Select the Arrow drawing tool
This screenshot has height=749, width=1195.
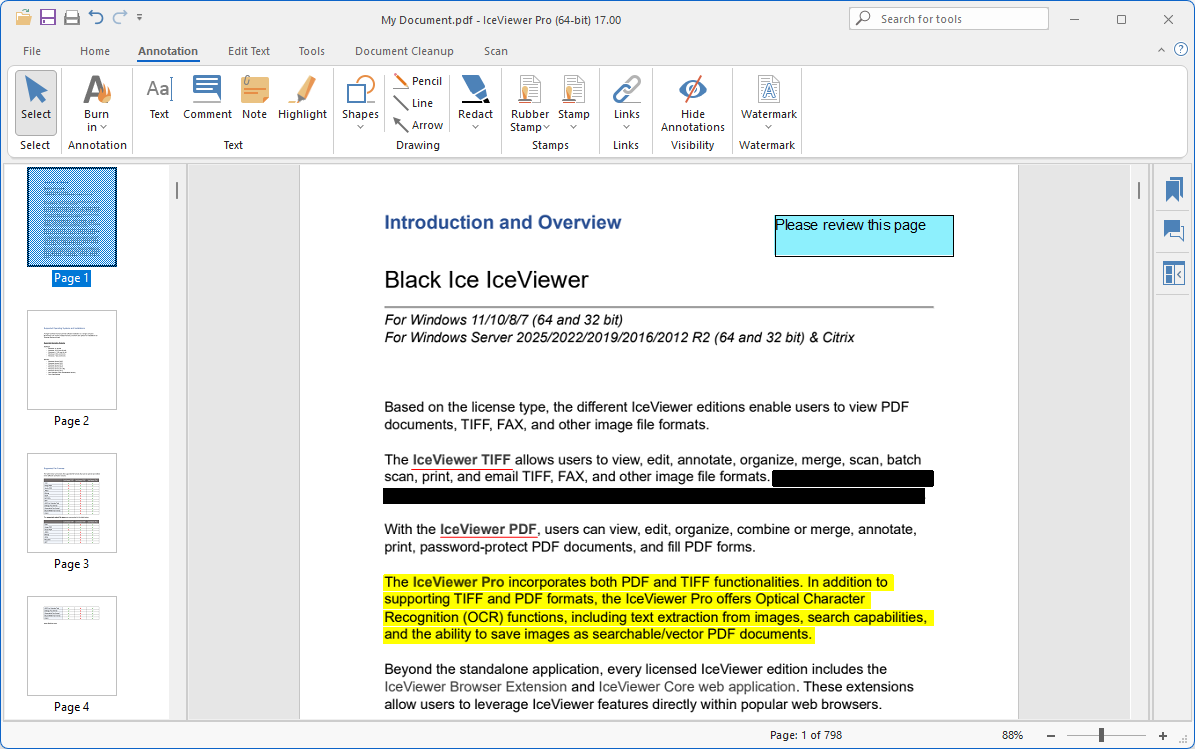pos(418,125)
